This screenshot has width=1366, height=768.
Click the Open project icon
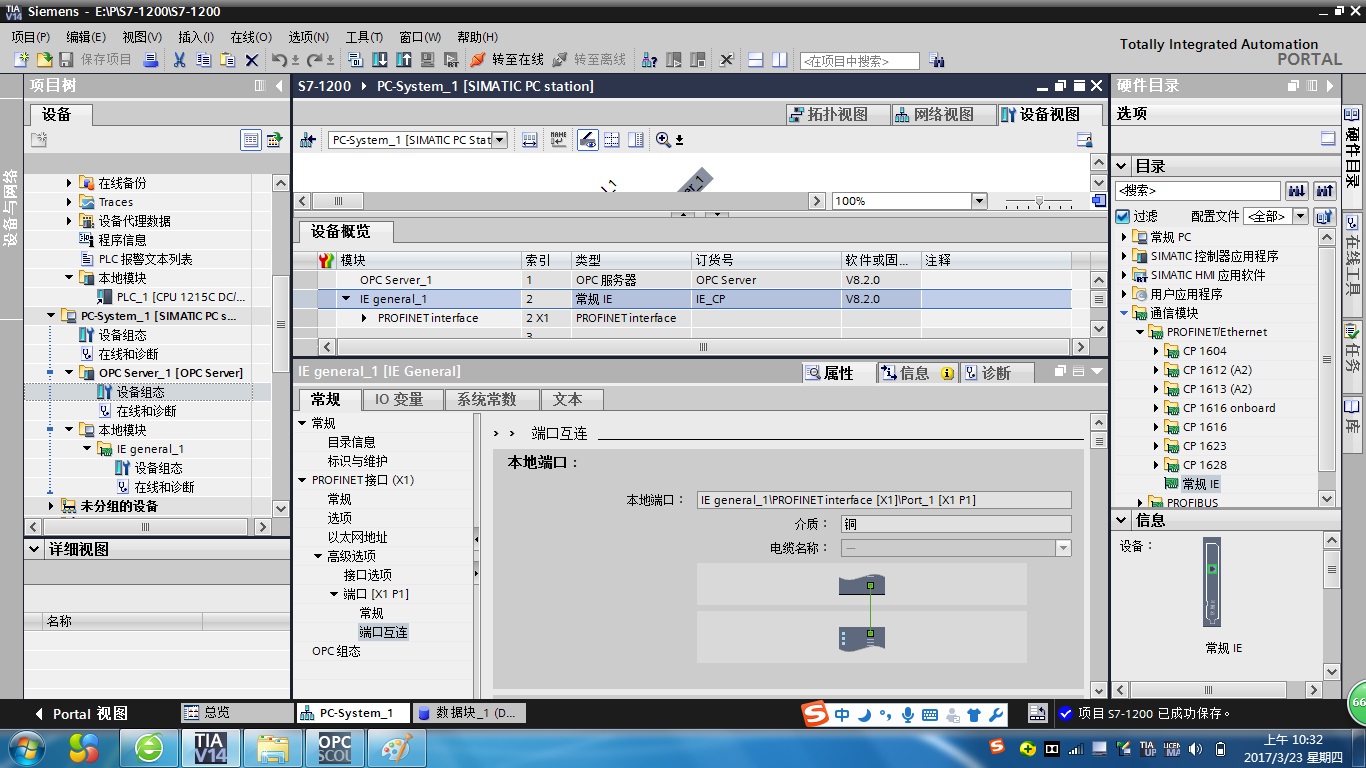pyautogui.click(x=44, y=60)
